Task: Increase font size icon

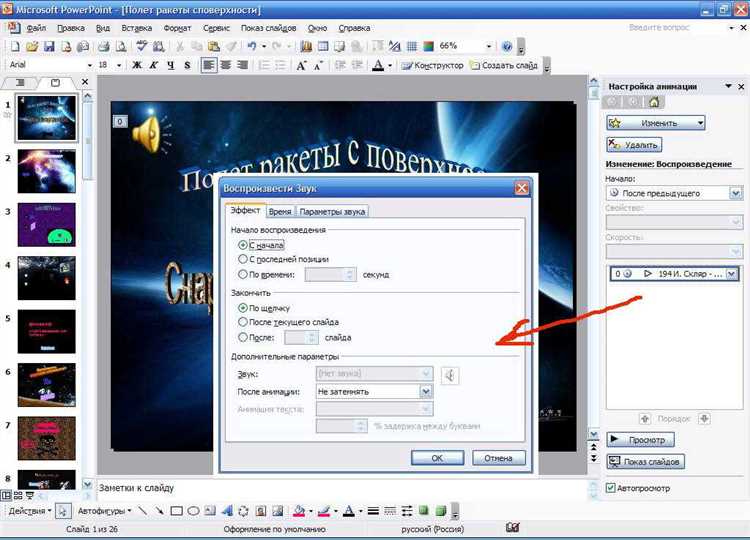Action: pos(301,65)
